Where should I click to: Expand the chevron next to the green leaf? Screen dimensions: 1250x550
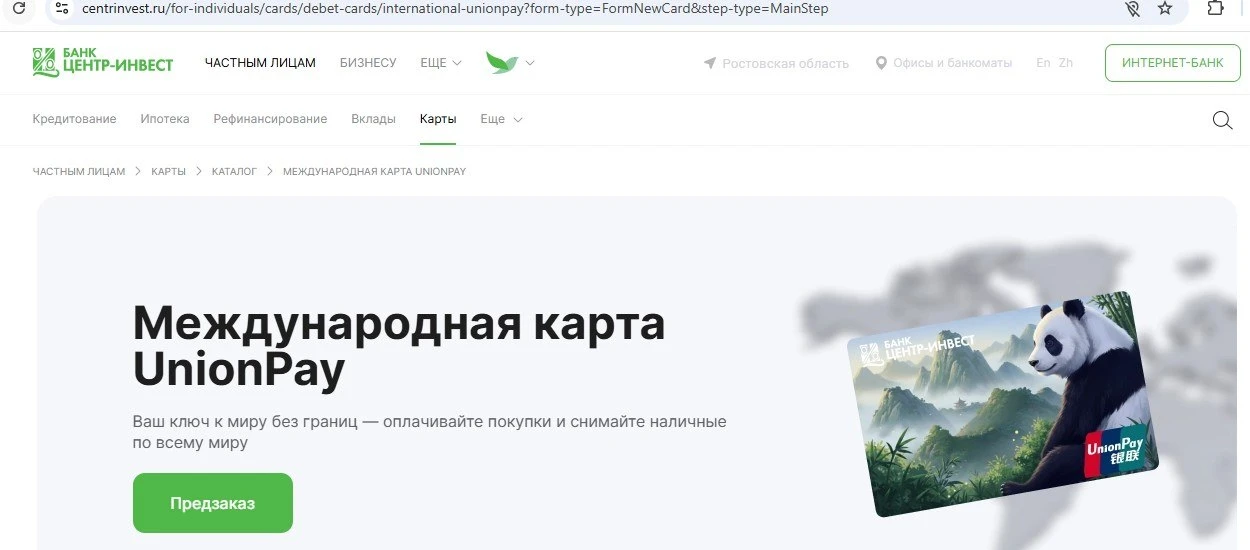(530, 62)
